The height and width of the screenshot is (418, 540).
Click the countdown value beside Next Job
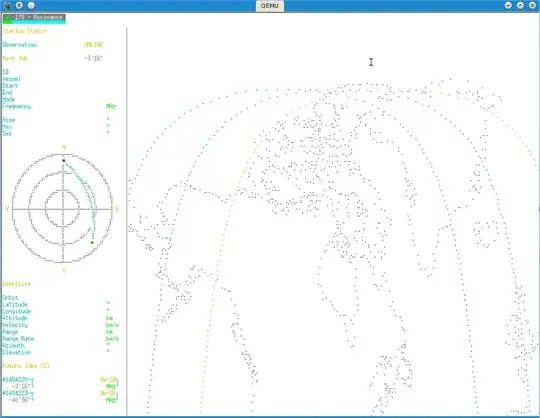93,58
